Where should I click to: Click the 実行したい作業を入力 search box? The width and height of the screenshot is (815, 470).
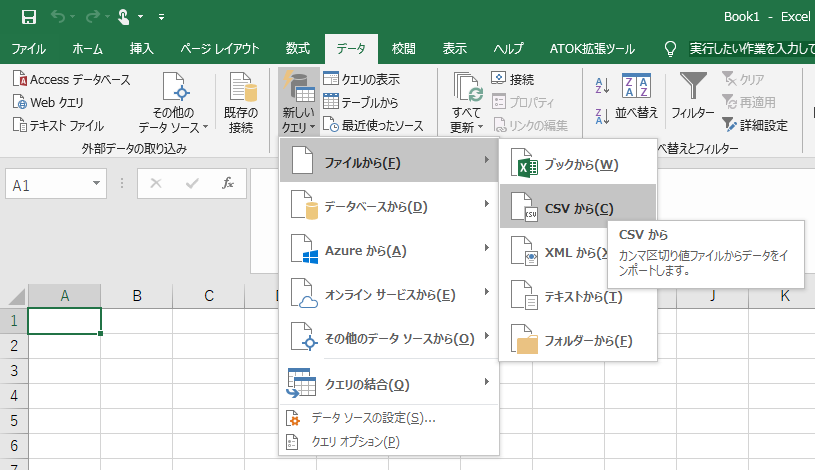[x=751, y=49]
